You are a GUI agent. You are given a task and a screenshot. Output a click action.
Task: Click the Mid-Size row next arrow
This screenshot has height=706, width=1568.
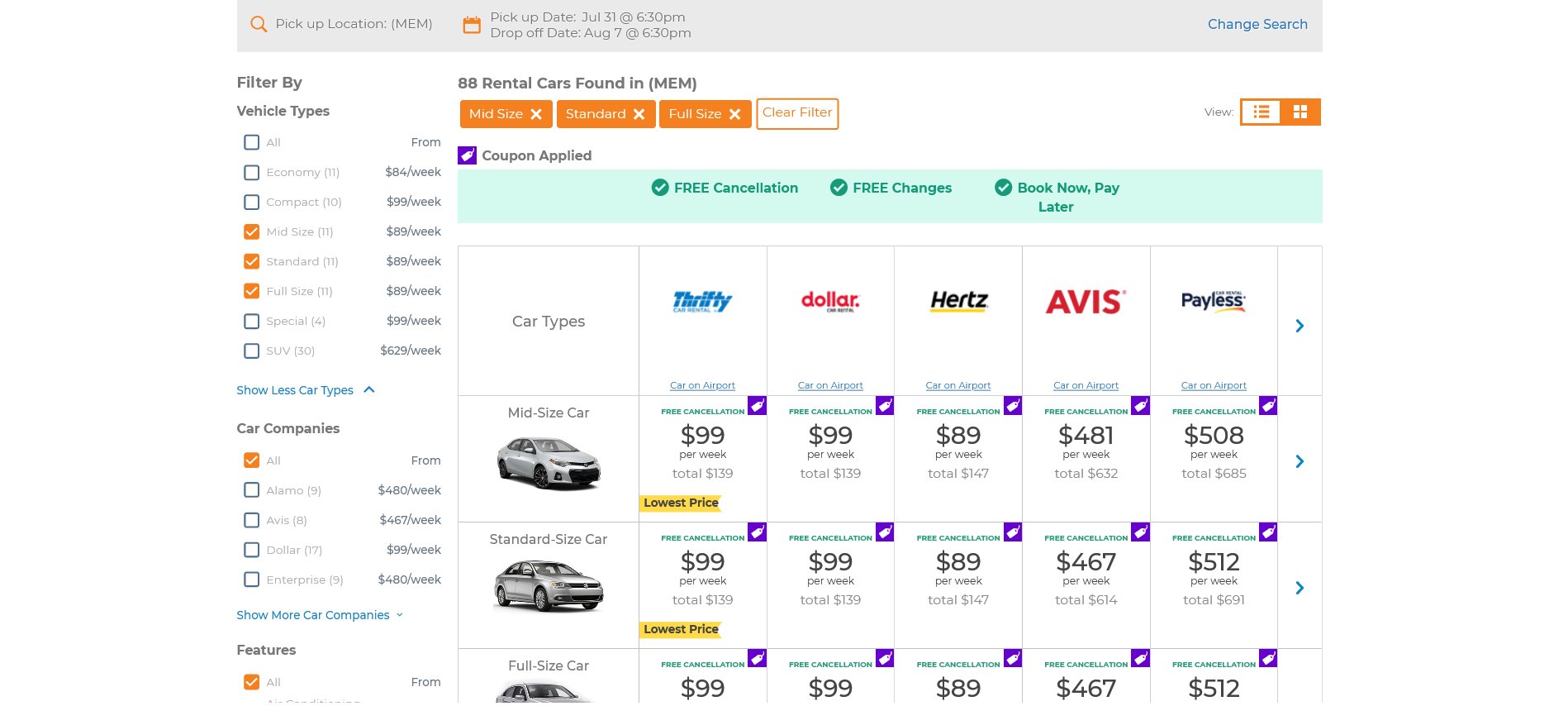coord(1300,461)
